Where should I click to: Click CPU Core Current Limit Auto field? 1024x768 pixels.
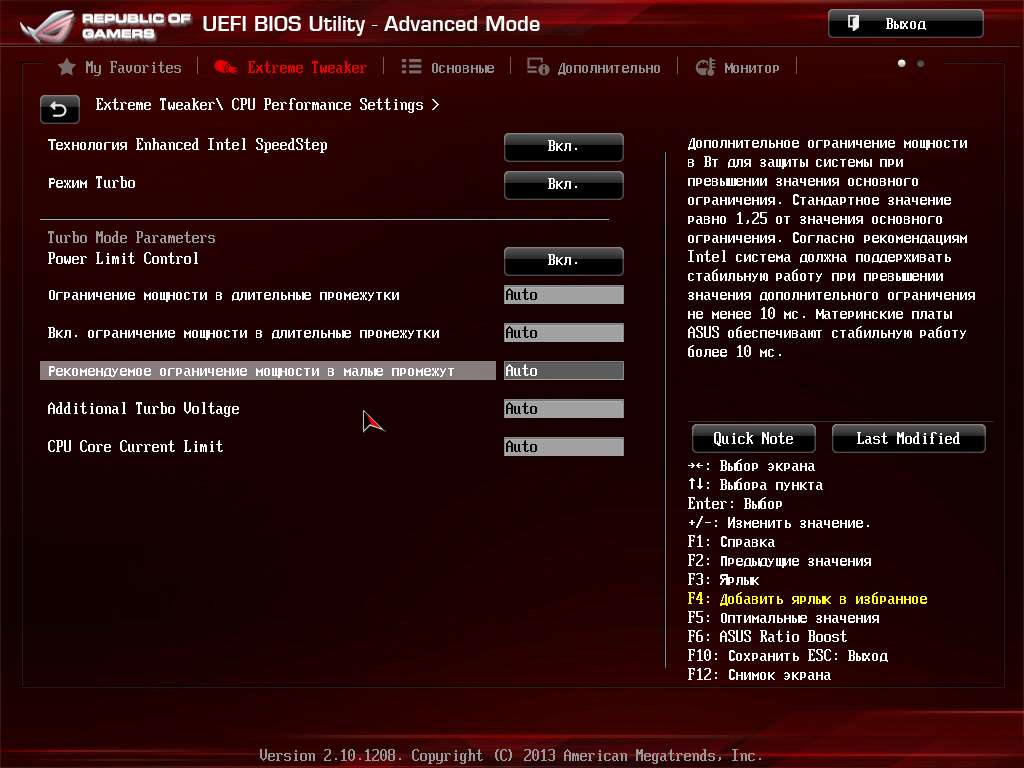pos(564,447)
